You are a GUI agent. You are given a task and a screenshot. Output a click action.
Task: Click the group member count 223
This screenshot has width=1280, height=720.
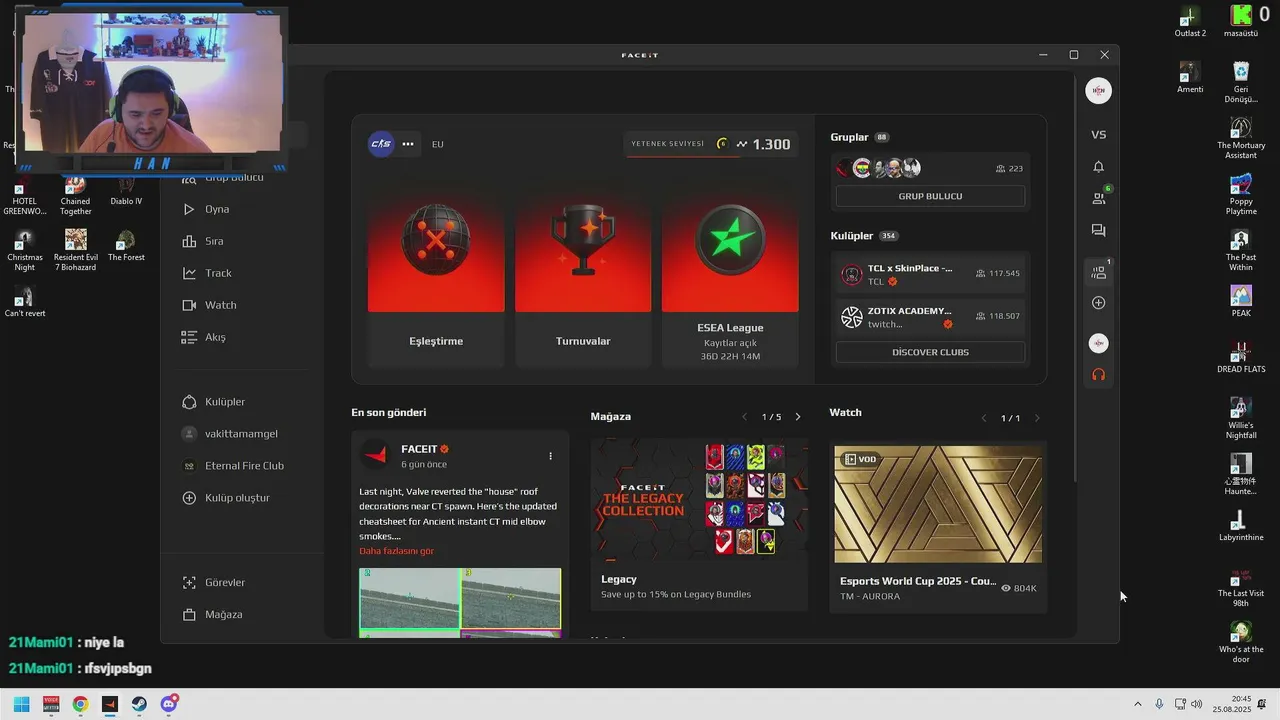click(x=1009, y=169)
